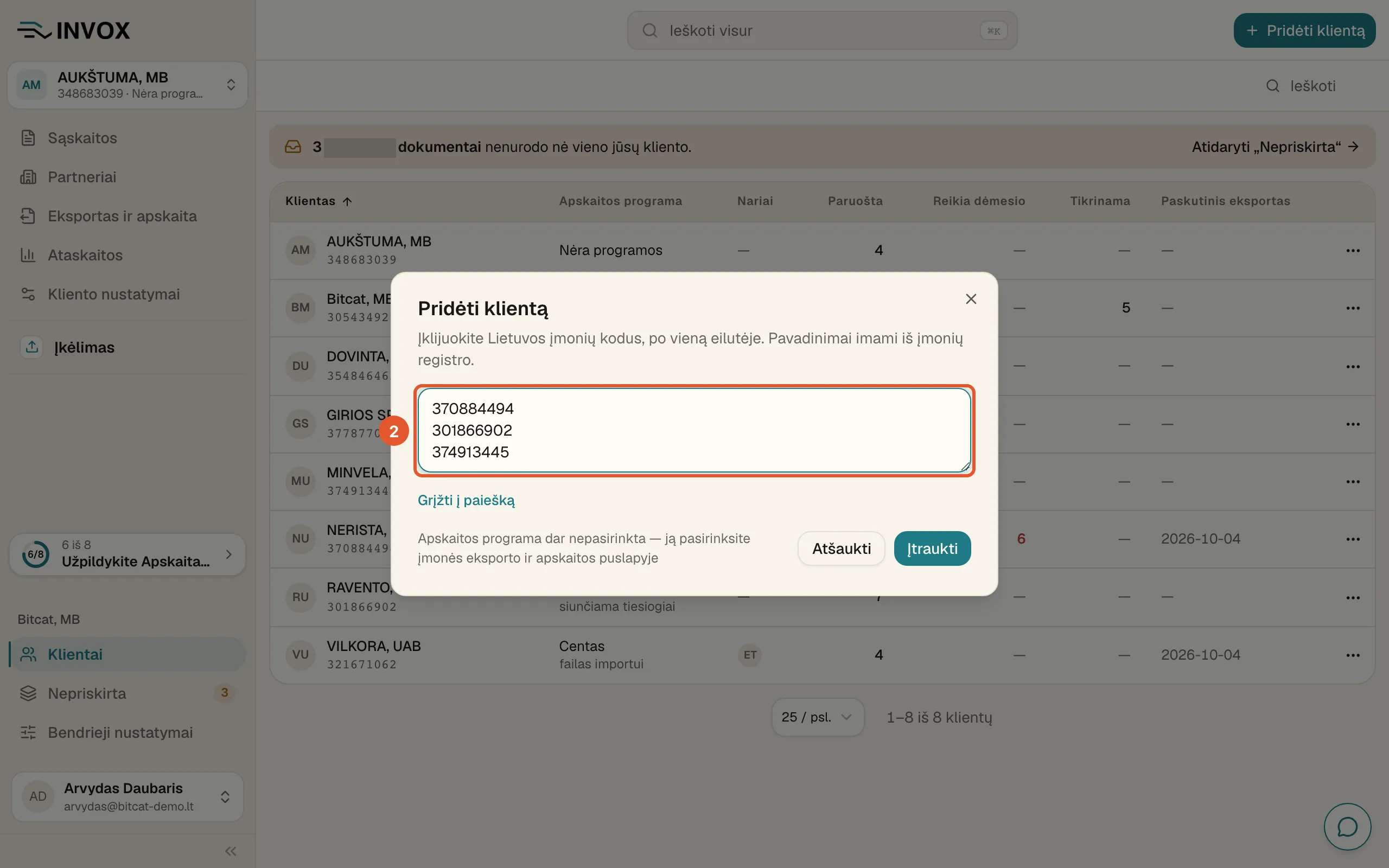Close the Pridėti klientą dialog
1389x868 pixels.
pyautogui.click(x=971, y=299)
